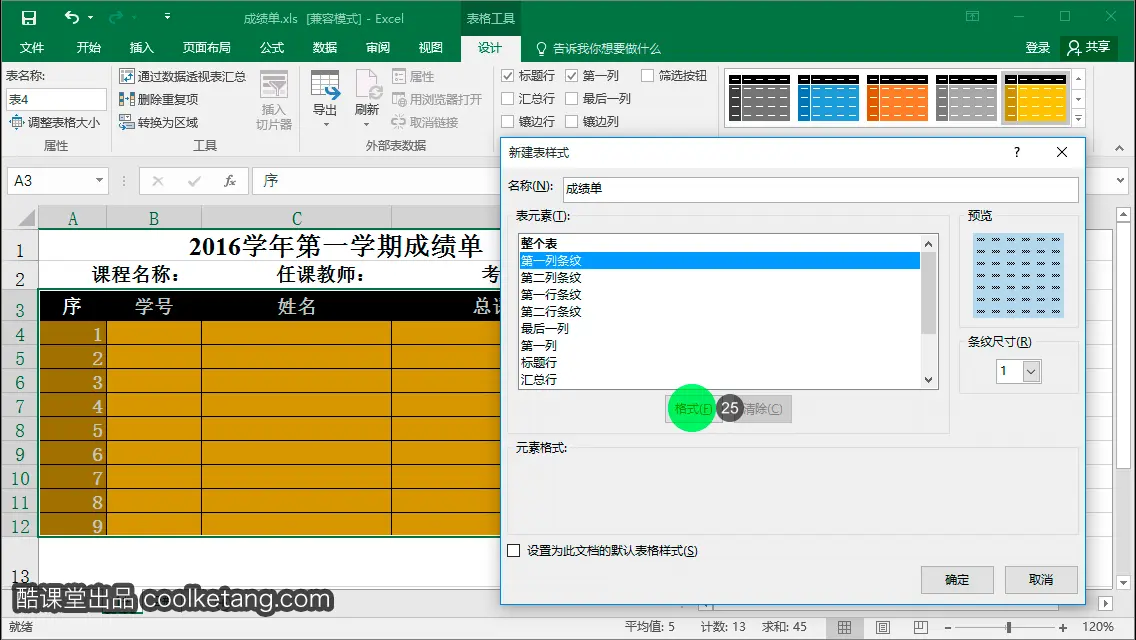Click the 取消 button
The height and width of the screenshot is (640, 1136).
[x=1041, y=580]
